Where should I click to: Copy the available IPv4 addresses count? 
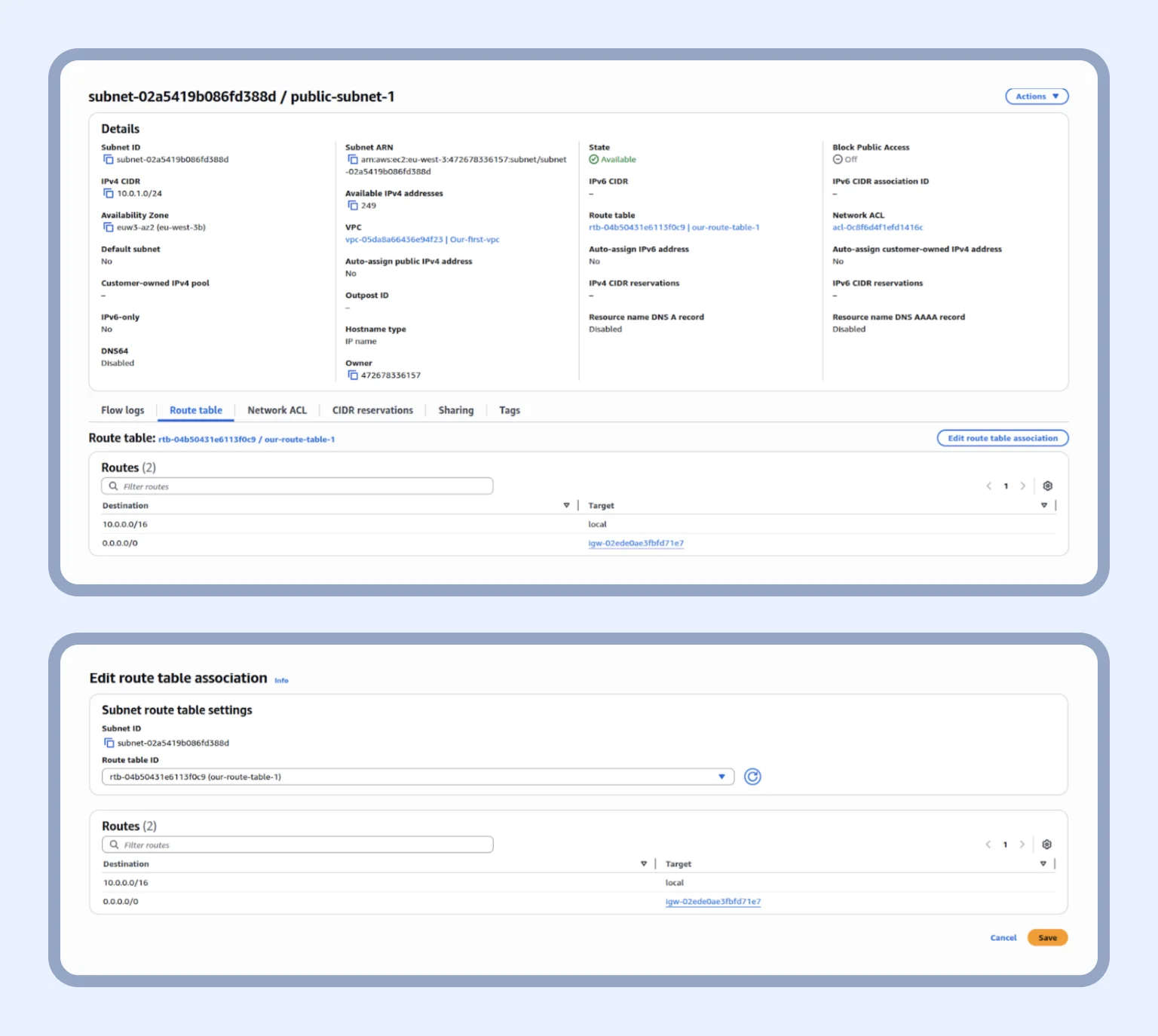pos(354,205)
